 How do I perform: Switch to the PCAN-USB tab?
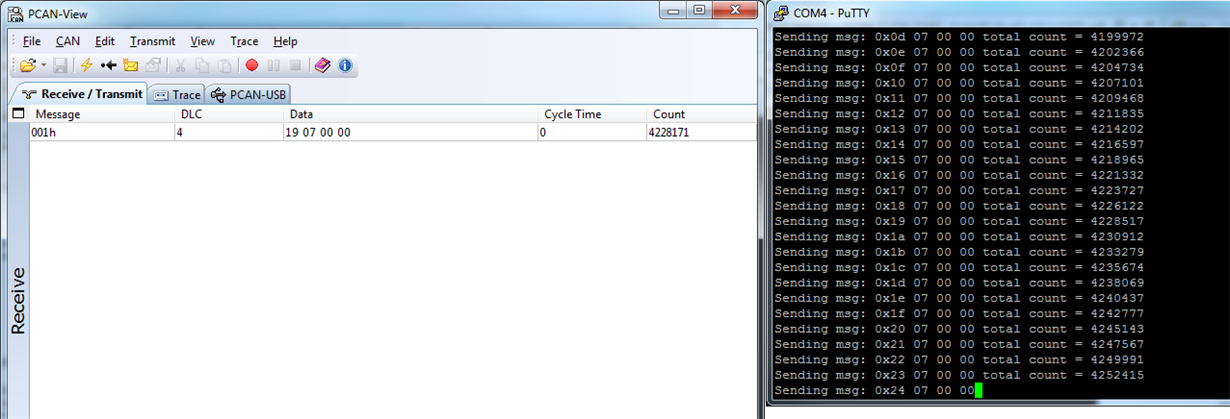click(249, 95)
